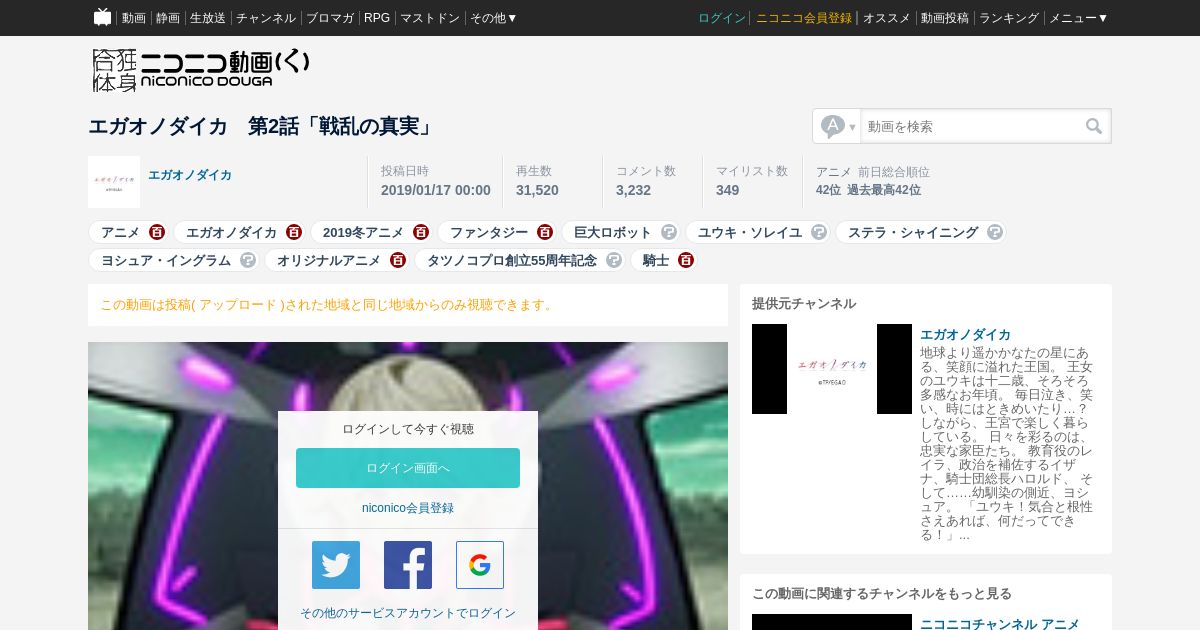1200x630 pixels.
Task: Go to 生放送 in top navigation
Action: click(x=208, y=18)
